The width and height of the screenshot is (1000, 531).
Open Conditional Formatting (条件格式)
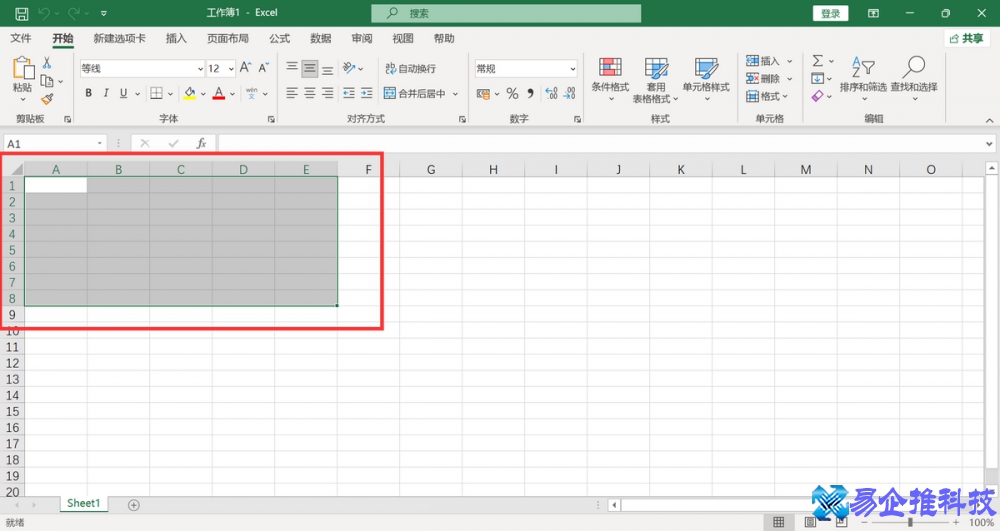tap(610, 77)
